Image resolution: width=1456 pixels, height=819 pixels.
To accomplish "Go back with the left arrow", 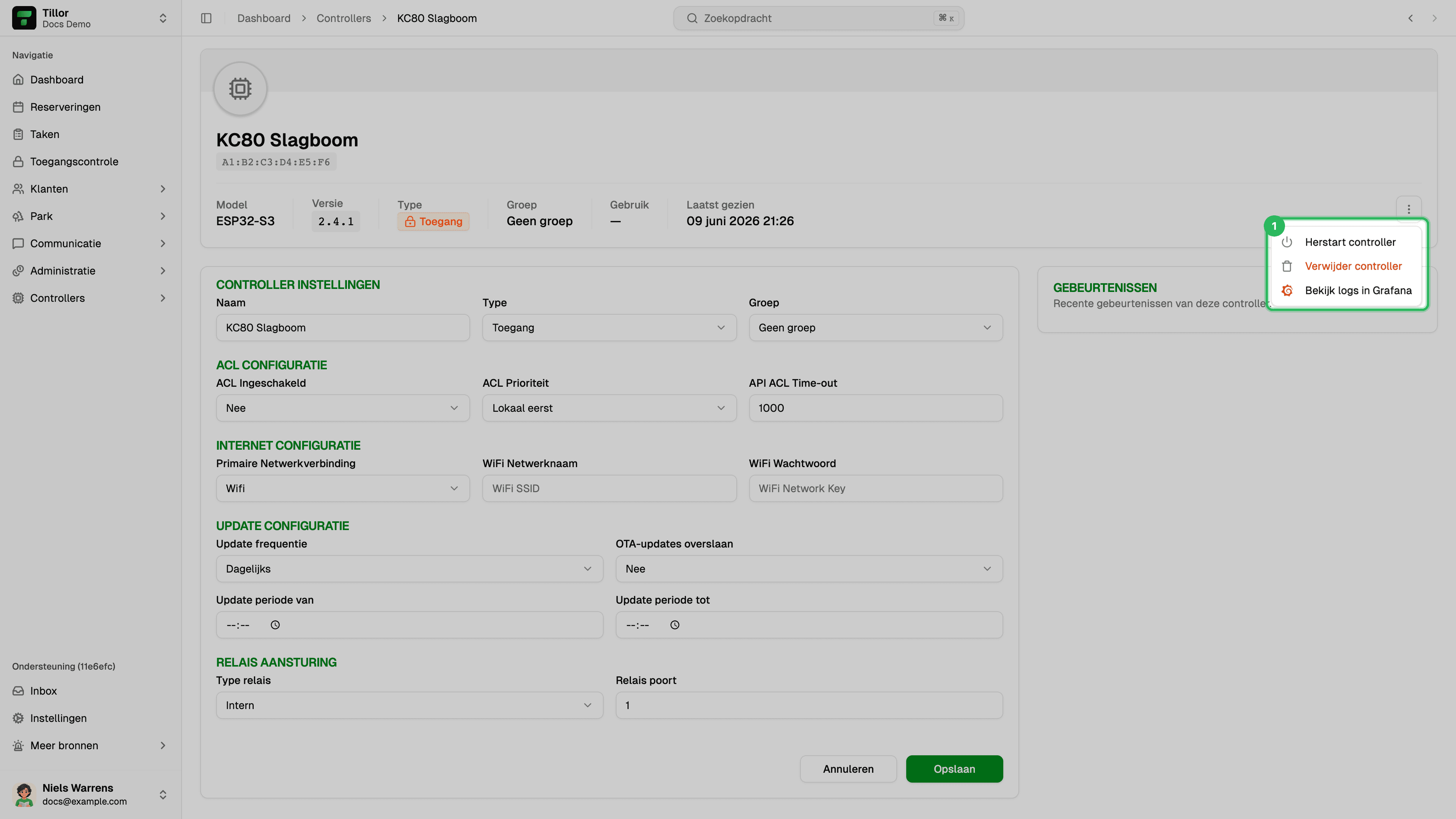I will coord(1411,18).
